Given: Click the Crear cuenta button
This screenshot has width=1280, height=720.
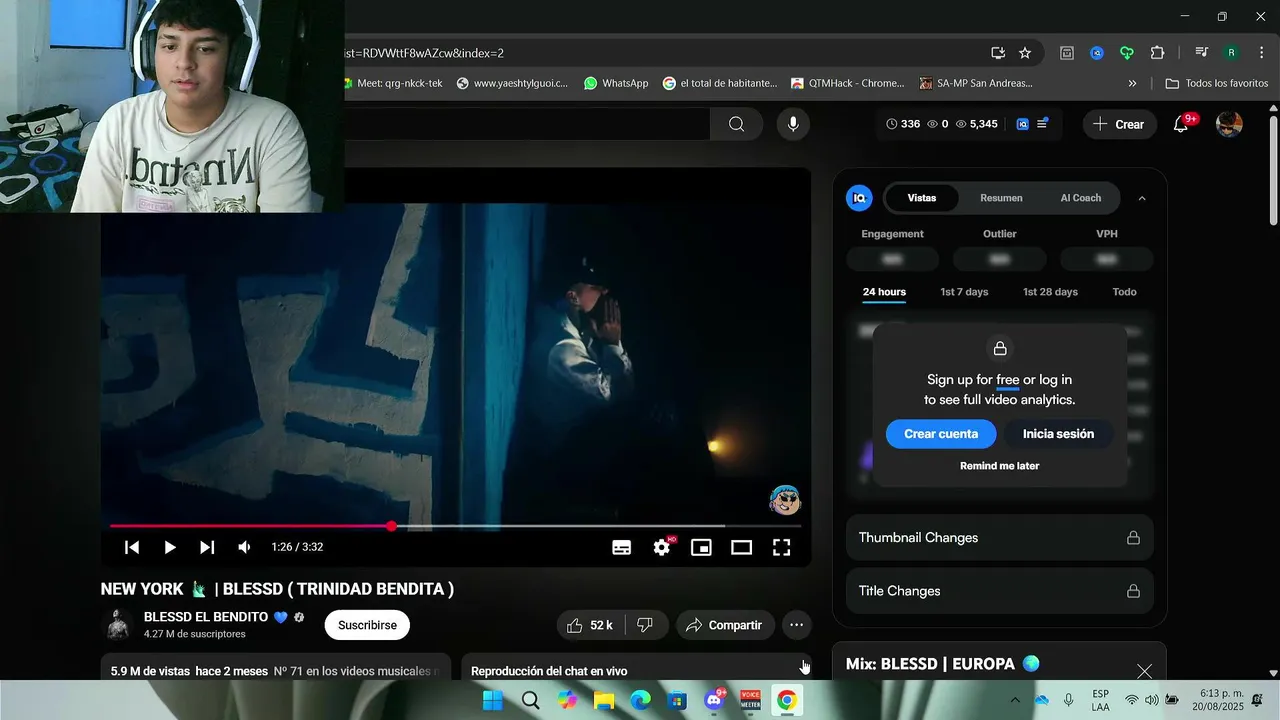Looking at the screenshot, I should [x=941, y=434].
